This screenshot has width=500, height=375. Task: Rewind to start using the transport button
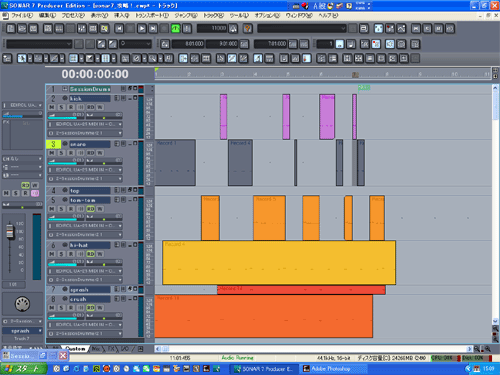tap(119, 29)
